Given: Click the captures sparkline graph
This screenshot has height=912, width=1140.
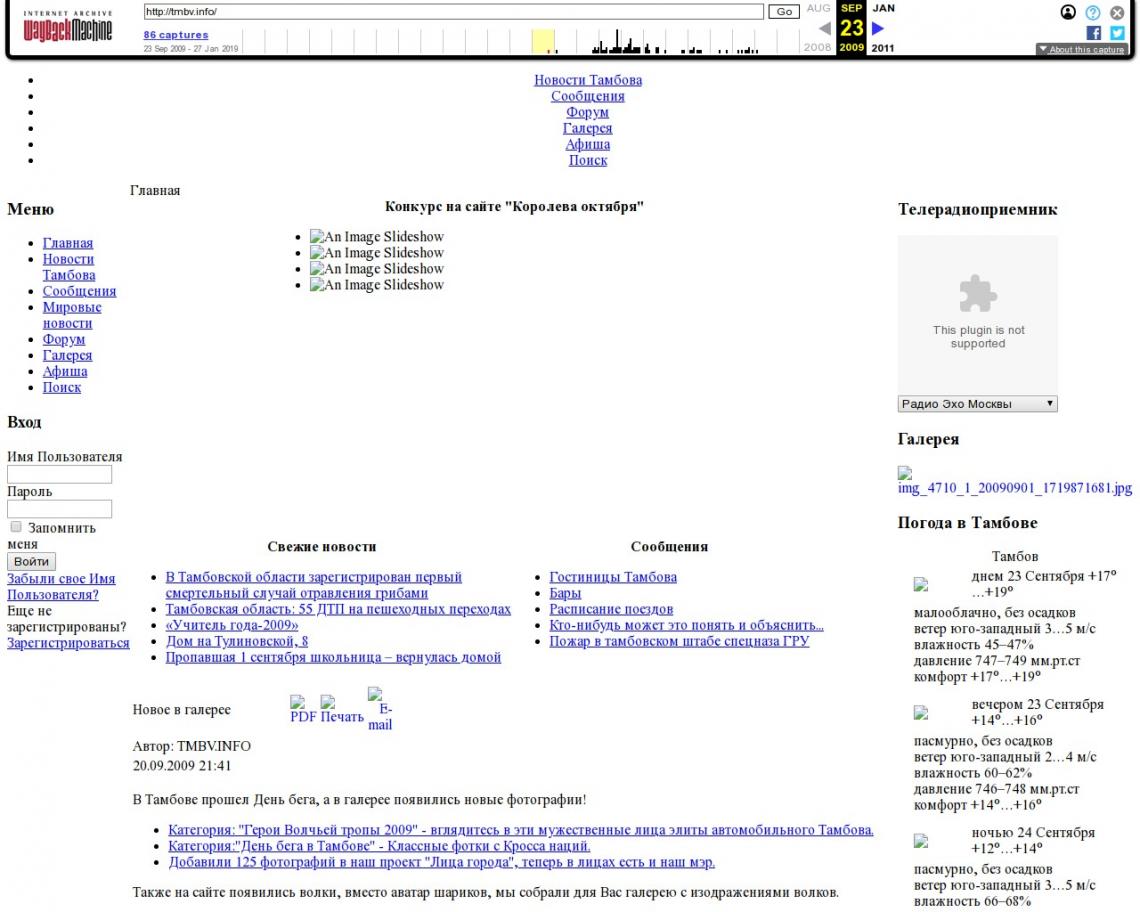Looking at the screenshot, I should [520, 41].
